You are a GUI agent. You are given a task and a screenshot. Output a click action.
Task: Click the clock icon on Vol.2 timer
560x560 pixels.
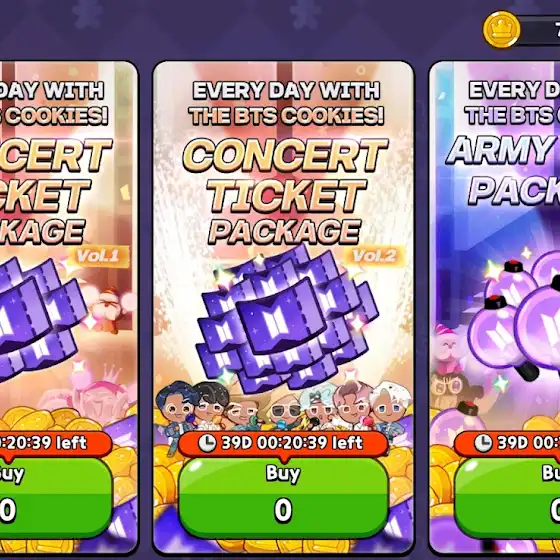coord(208,443)
